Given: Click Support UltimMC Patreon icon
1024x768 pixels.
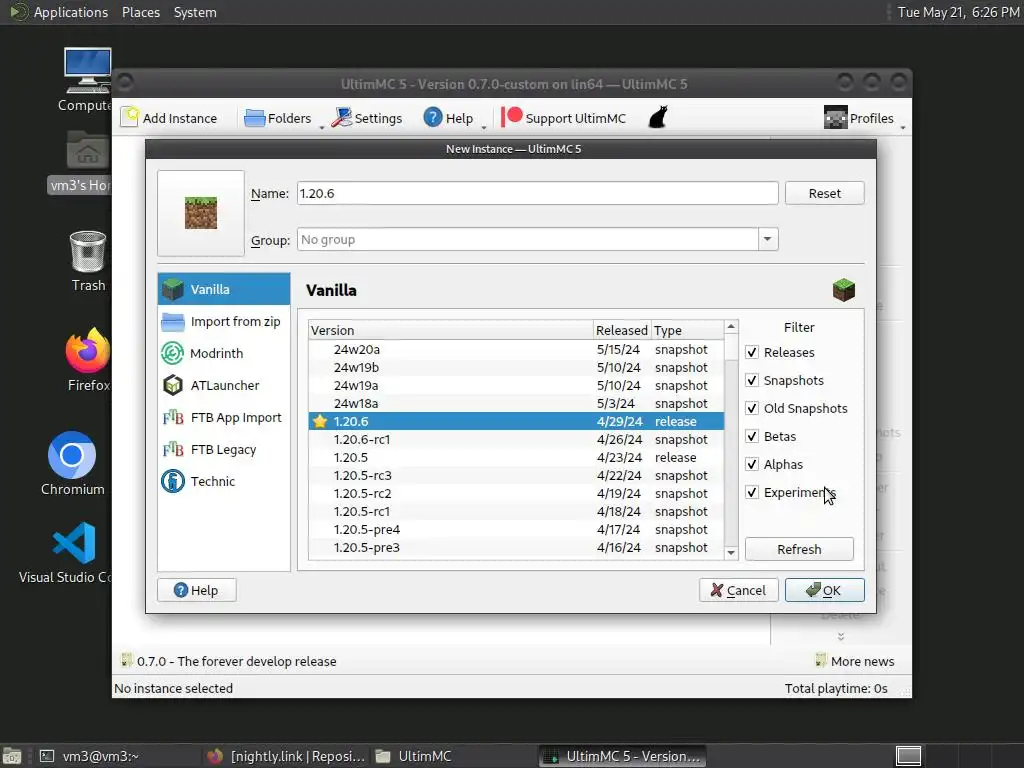Looking at the screenshot, I should coord(512,118).
